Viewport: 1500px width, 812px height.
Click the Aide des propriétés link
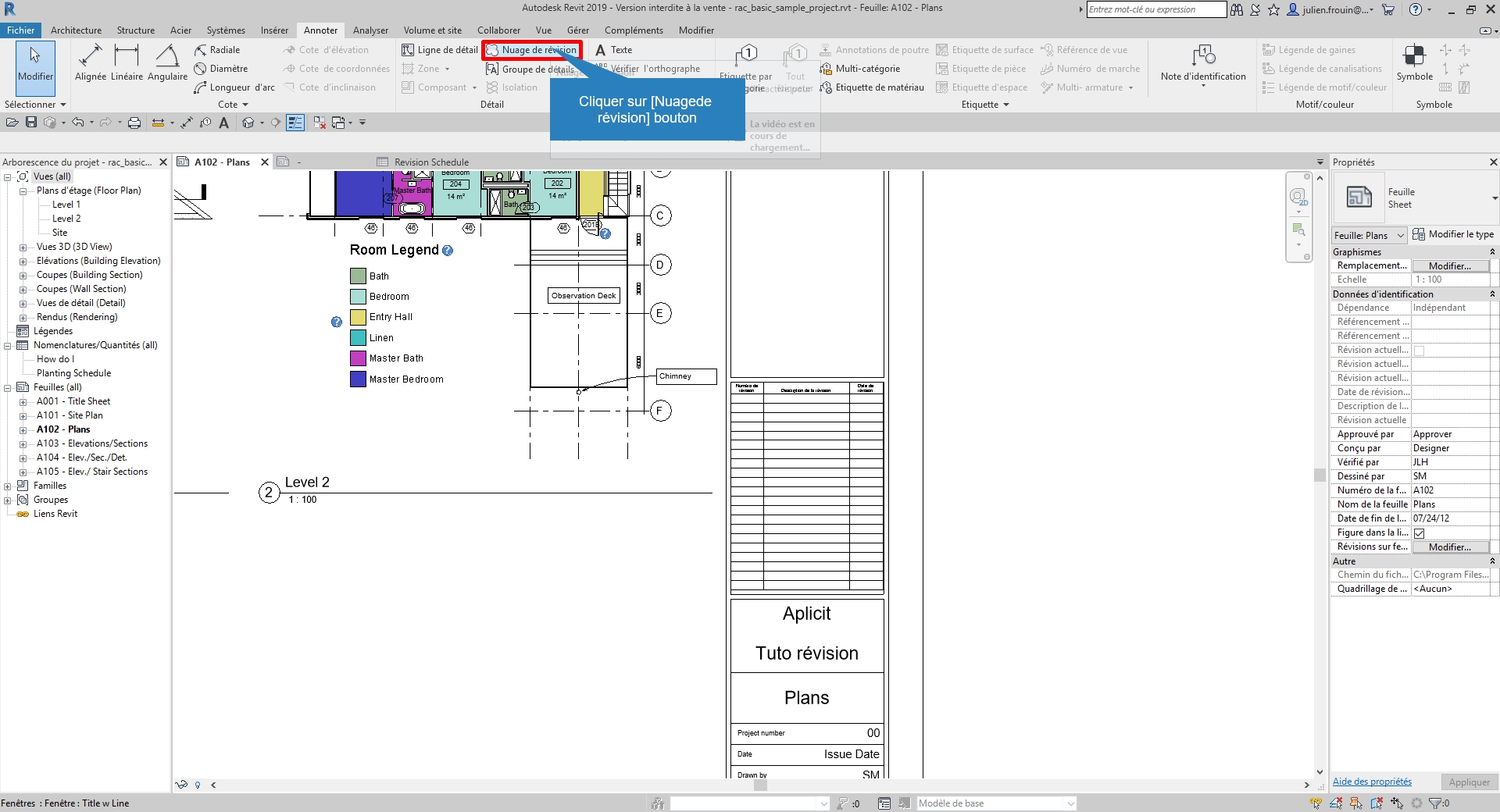(x=1372, y=782)
